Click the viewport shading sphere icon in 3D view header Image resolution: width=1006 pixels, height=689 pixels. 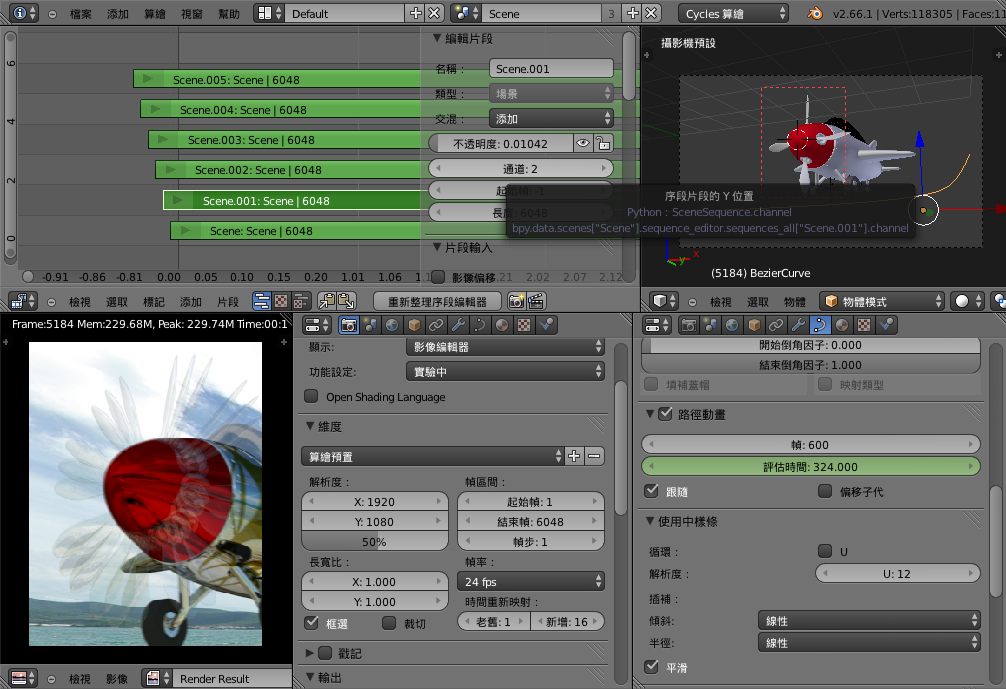click(967, 301)
